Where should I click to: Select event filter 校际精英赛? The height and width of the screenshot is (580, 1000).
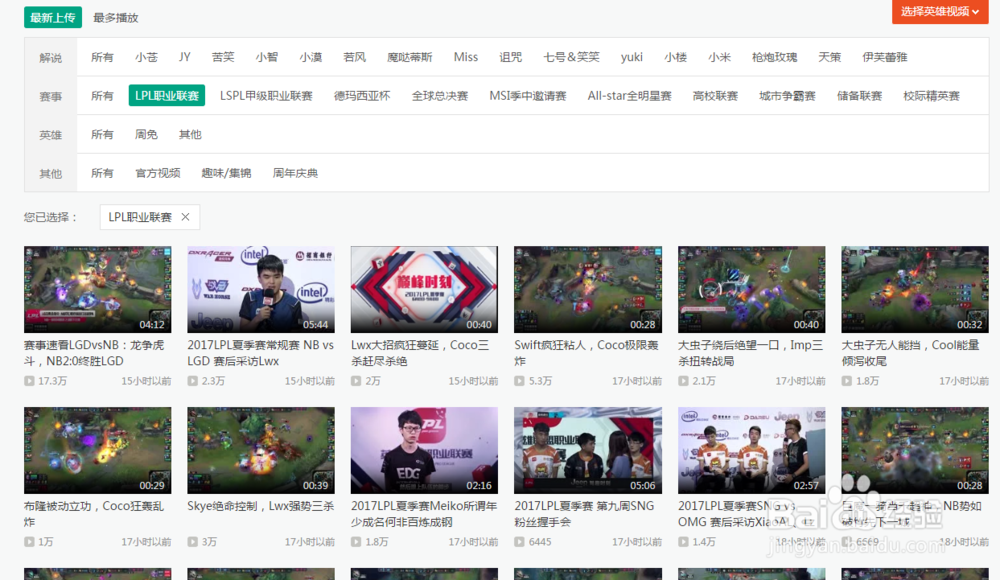(x=931, y=96)
